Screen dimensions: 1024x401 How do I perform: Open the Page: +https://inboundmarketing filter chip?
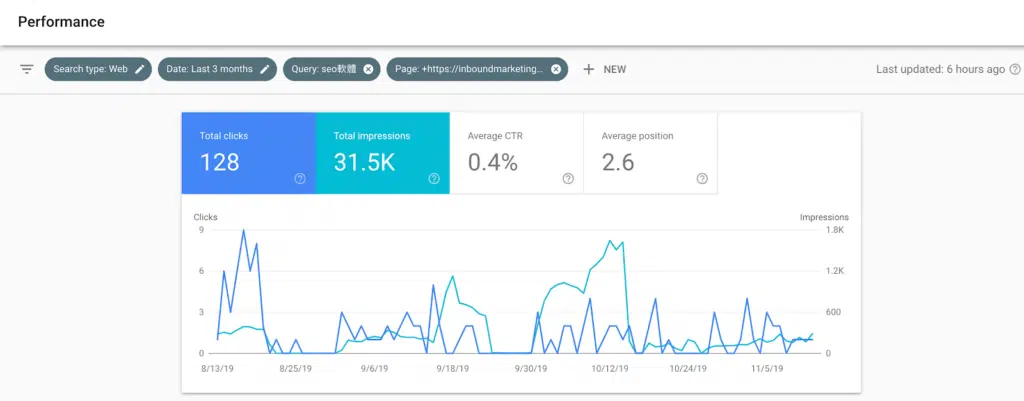point(477,69)
